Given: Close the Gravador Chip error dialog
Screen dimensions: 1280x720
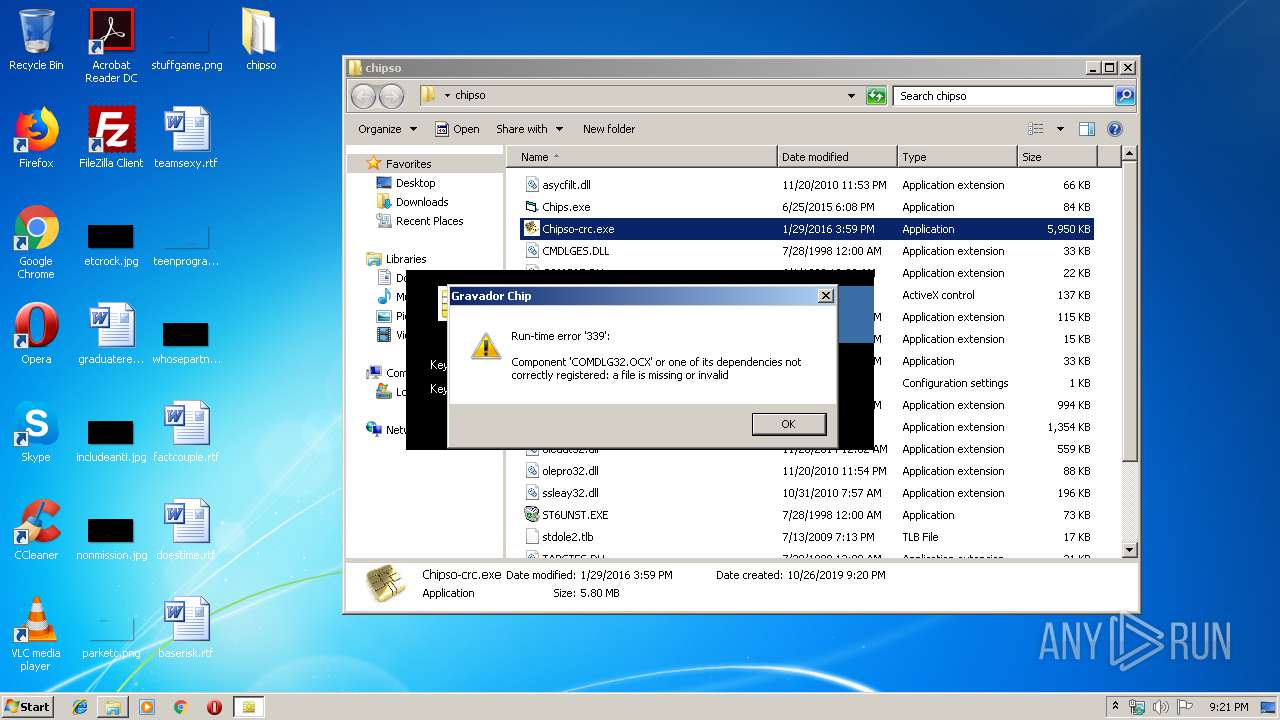Looking at the screenshot, I should coord(825,296).
